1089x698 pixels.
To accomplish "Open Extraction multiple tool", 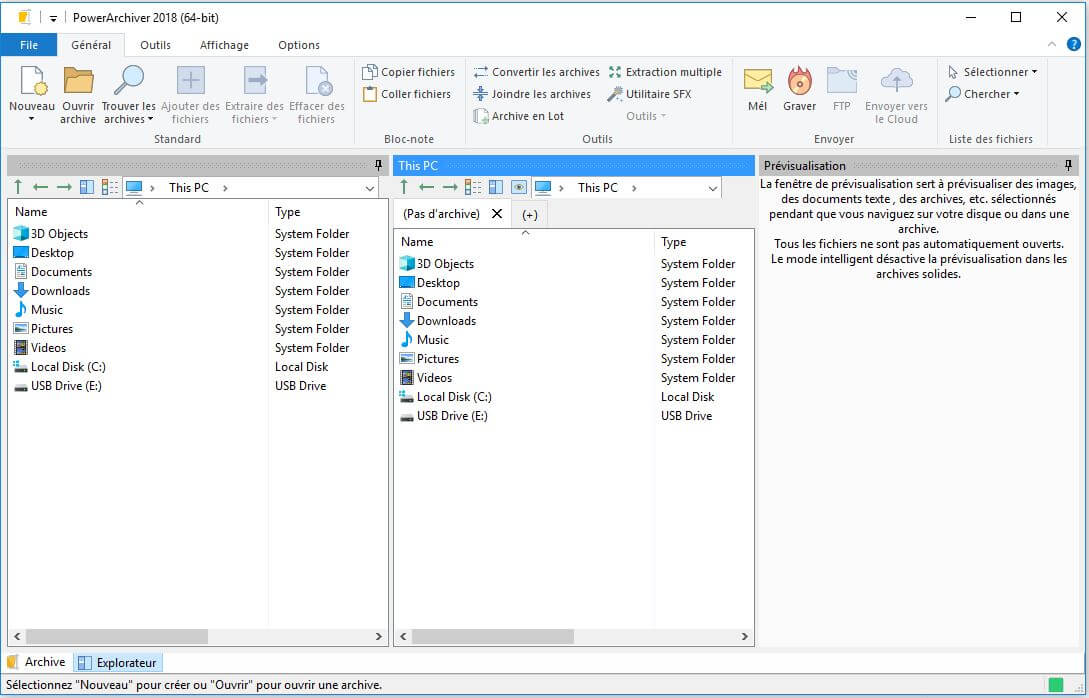I will click(x=664, y=72).
